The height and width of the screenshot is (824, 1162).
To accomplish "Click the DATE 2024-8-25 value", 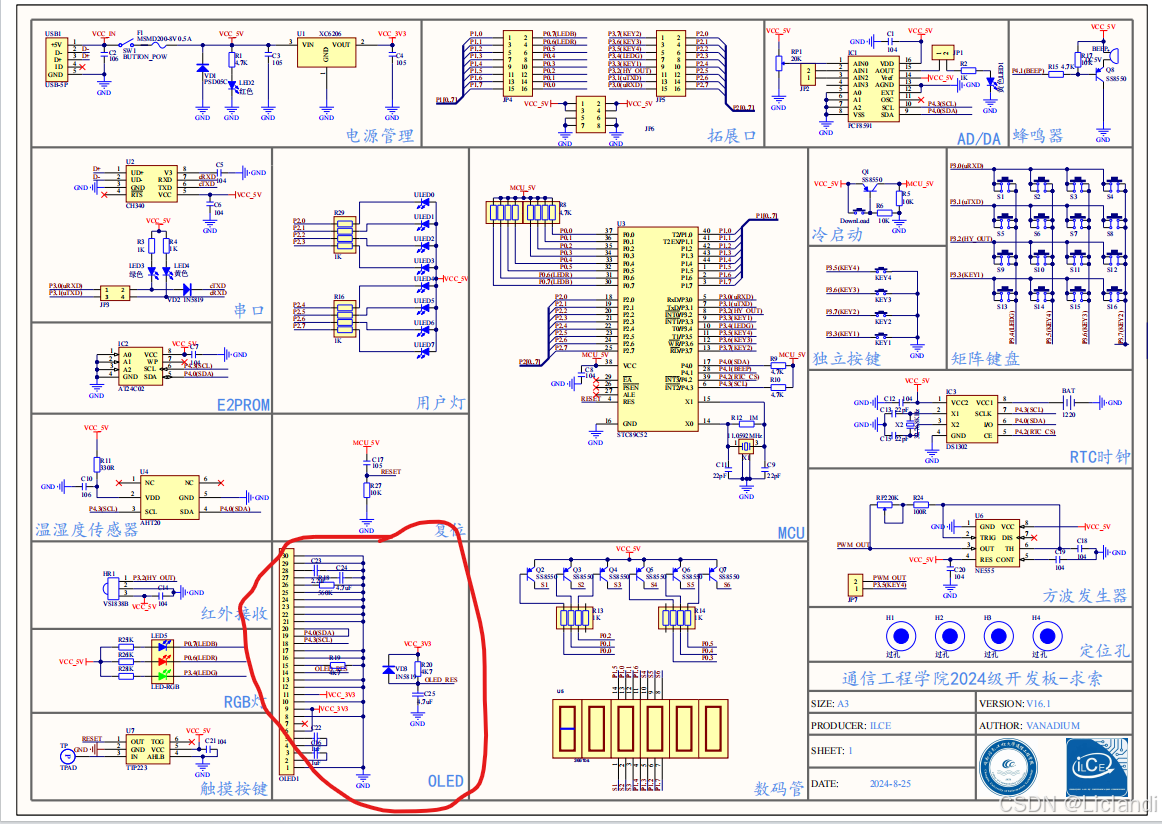I will coord(890,783).
